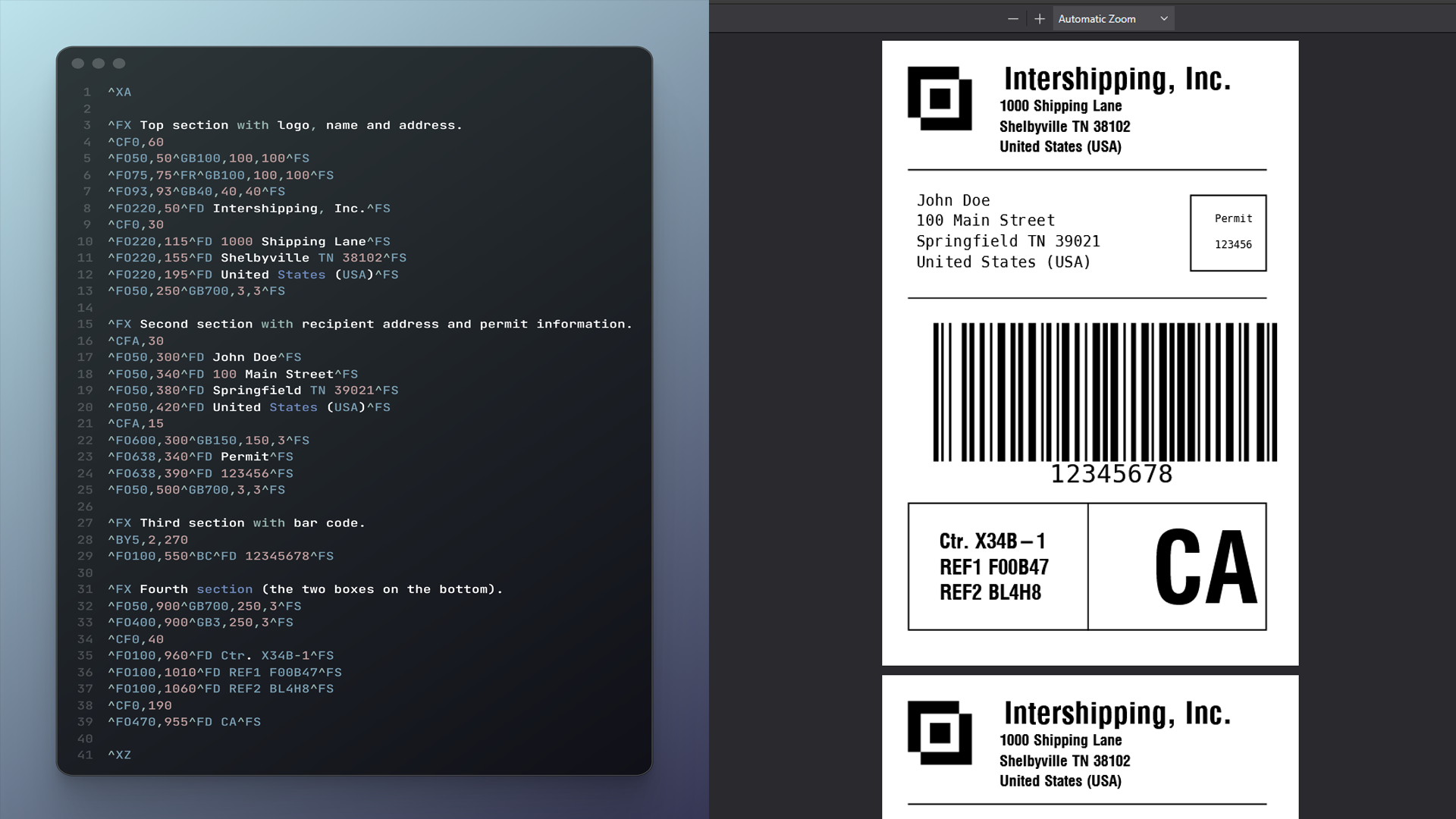Click John Doe recipient name on label
The image size is (1456, 819).
(953, 200)
